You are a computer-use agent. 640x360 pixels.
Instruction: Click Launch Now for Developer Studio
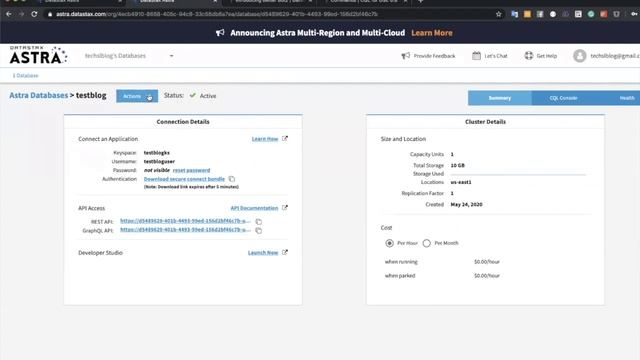(263, 253)
